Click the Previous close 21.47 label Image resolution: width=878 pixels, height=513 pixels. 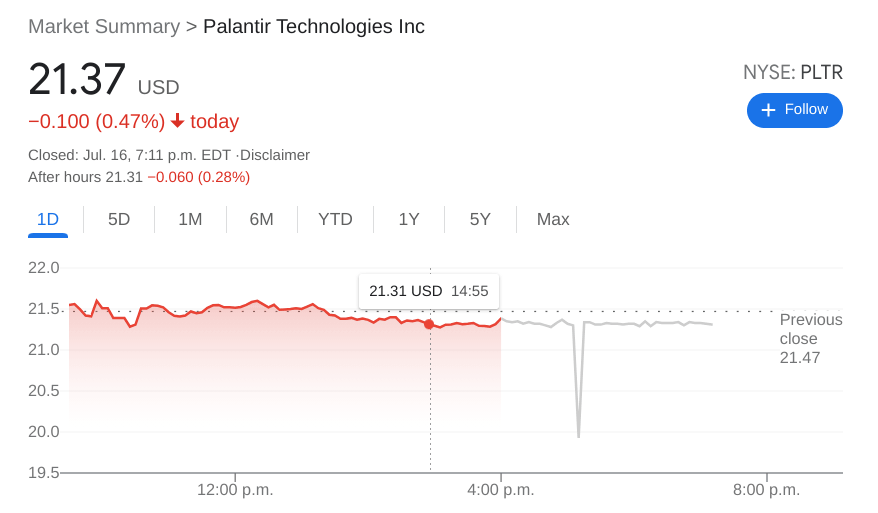810,338
